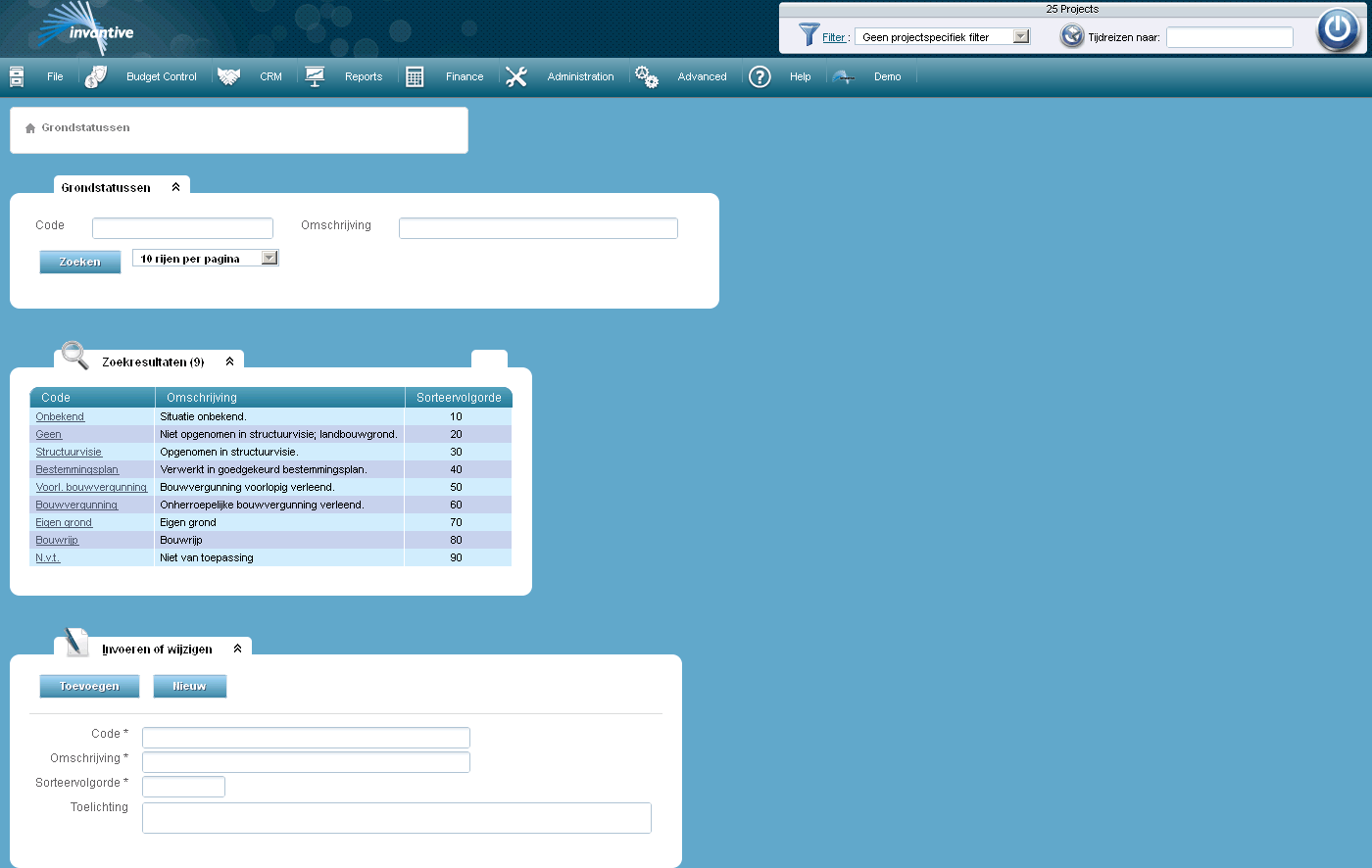Open the Help menu

point(801,76)
